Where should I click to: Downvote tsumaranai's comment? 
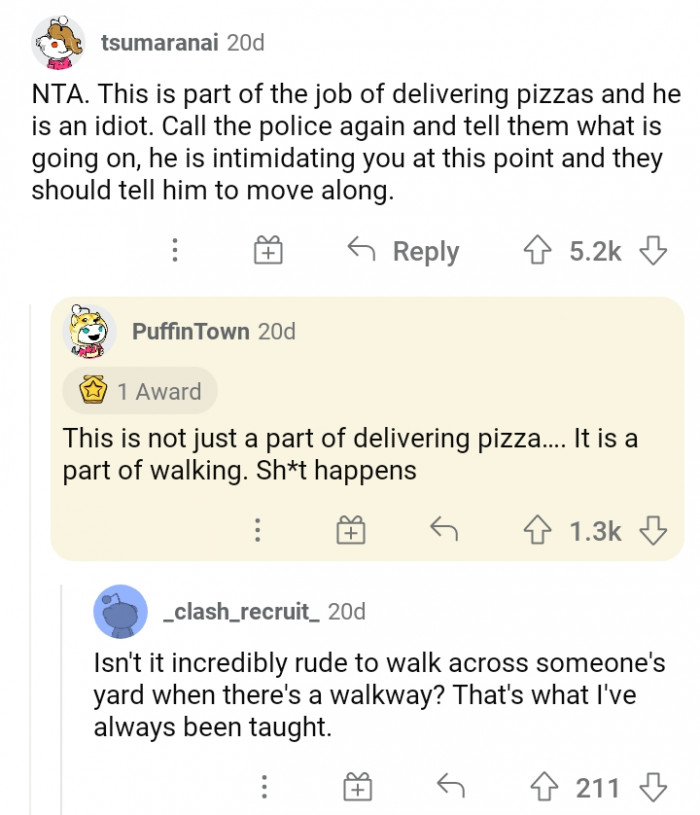[x=652, y=250]
